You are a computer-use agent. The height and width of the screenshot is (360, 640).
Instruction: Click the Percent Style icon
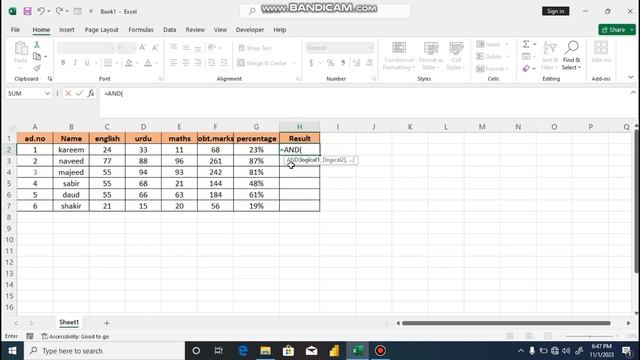pyautogui.click(x=330, y=63)
